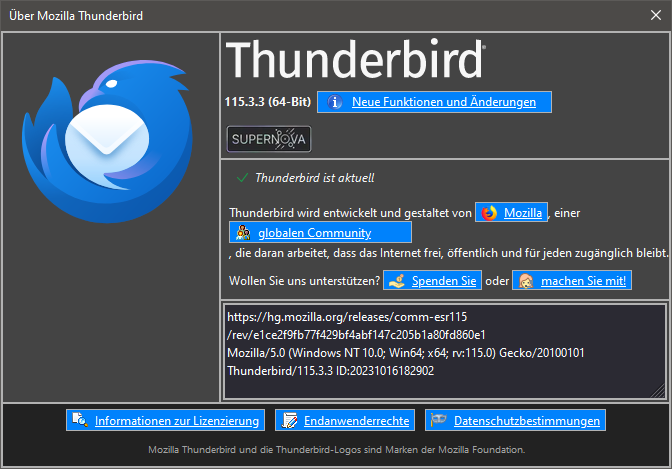Image resolution: width=672 pixels, height=469 pixels.
Task: Click the Mozilla Foundation trademark notice
Action: pos(336,450)
